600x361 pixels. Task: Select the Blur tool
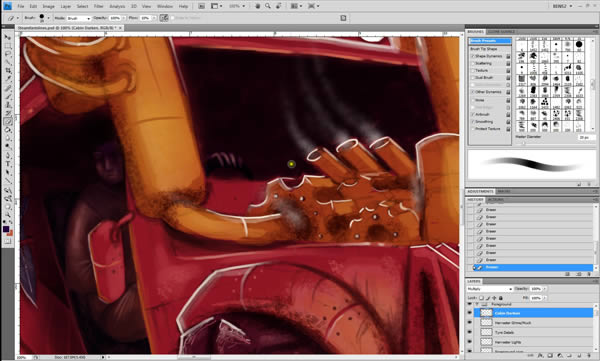point(8,139)
